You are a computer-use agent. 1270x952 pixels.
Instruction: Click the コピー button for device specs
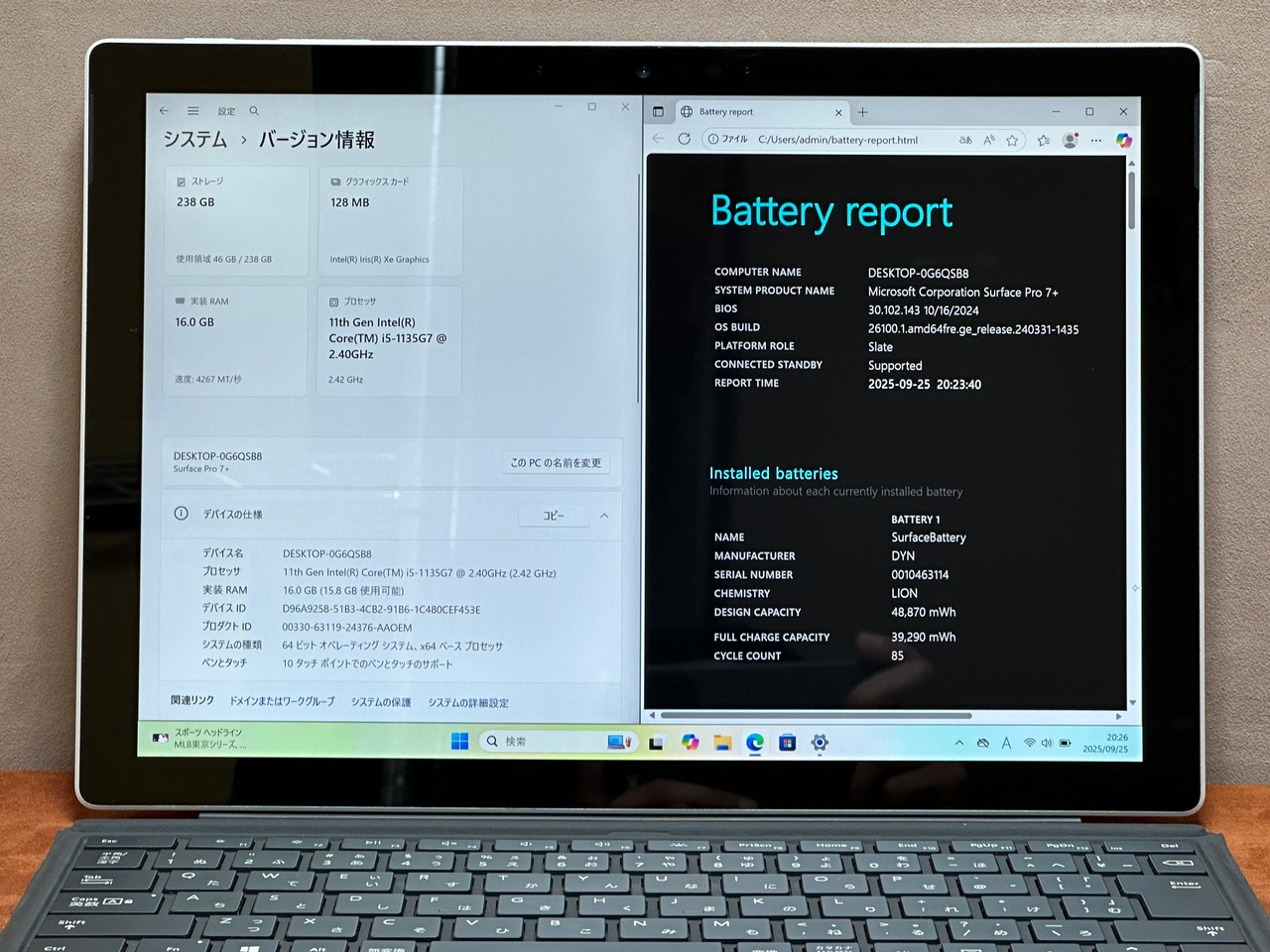pos(553,516)
